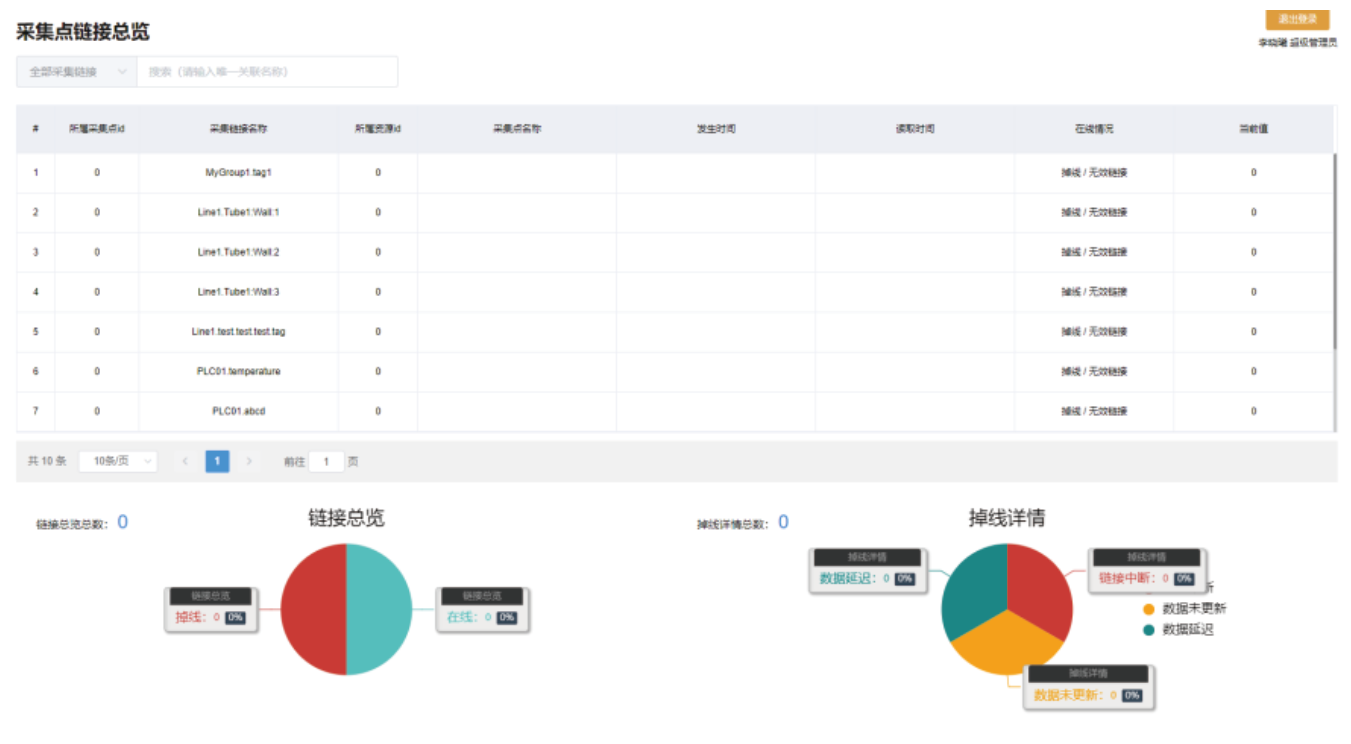Select the PLC01.temperature link row

tap(238, 372)
